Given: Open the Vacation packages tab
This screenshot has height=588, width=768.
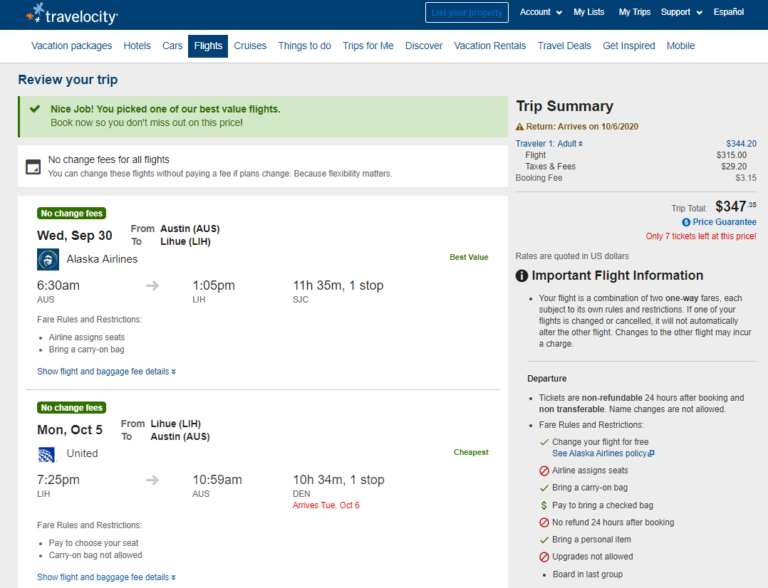Looking at the screenshot, I should tap(72, 46).
